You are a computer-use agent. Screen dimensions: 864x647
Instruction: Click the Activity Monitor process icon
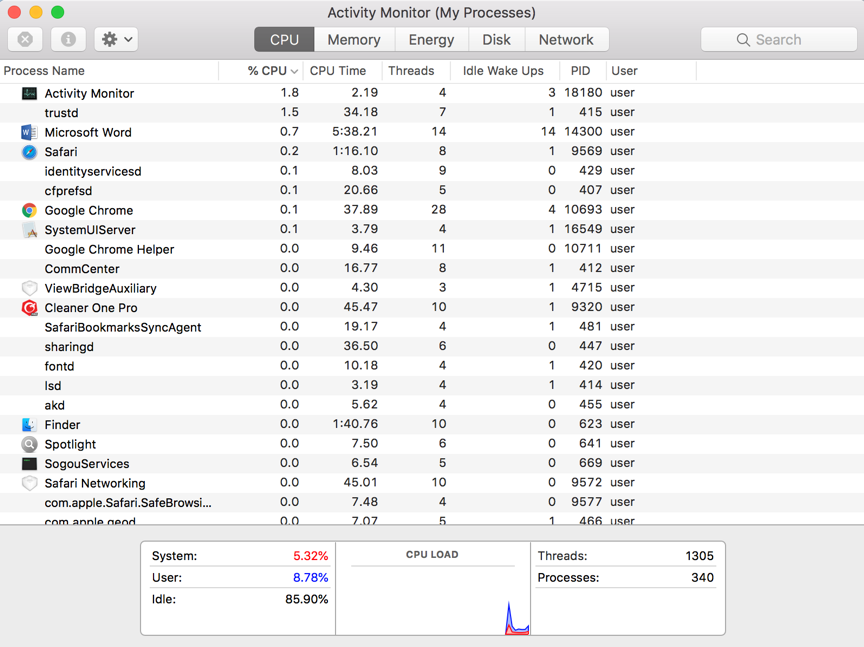click(29, 93)
